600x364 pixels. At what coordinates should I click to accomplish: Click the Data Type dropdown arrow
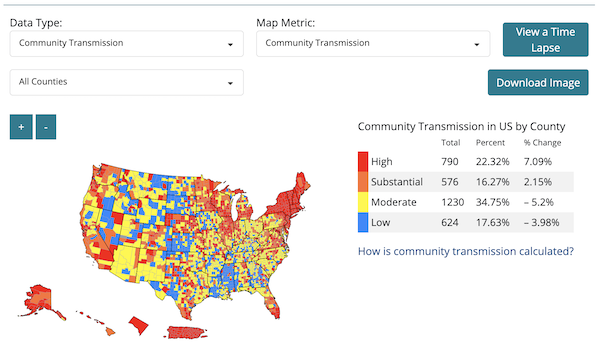230,45
